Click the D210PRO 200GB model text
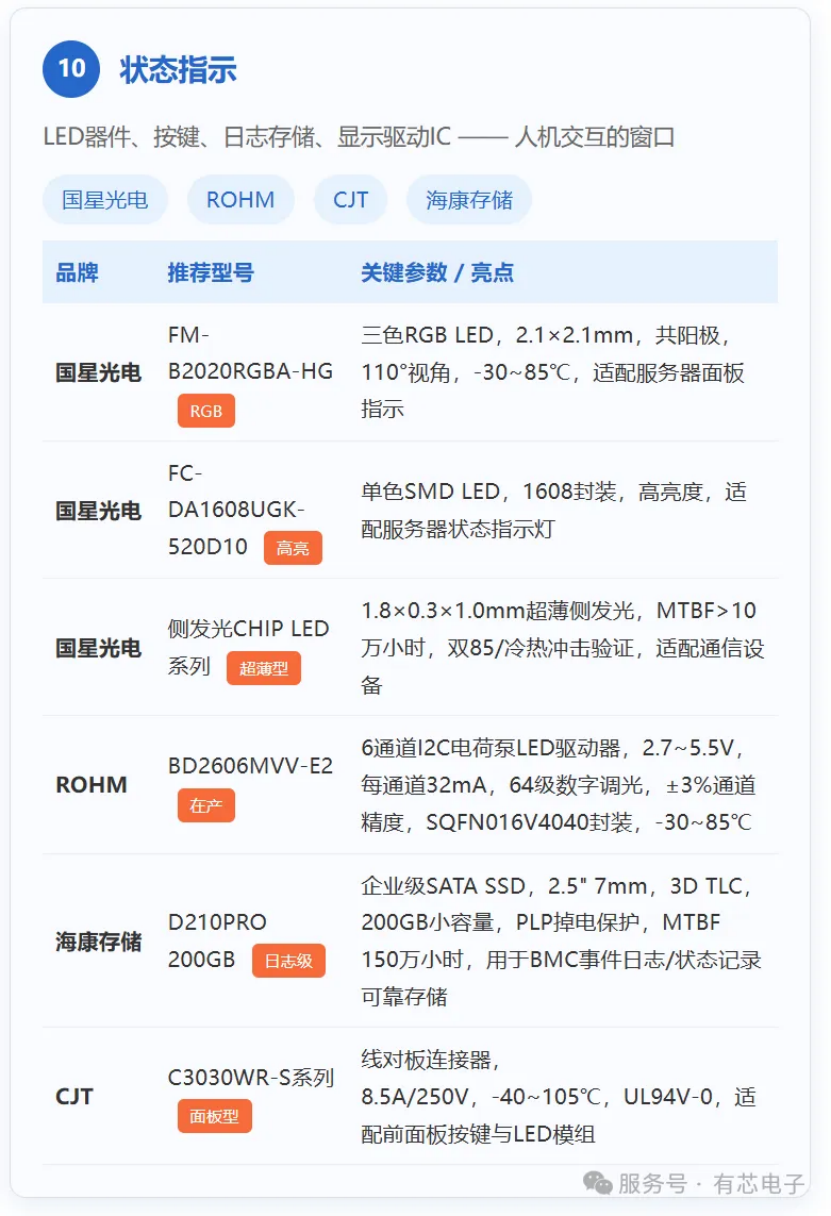This screenshot has height=1216, width=831. [x=217, y=940]
